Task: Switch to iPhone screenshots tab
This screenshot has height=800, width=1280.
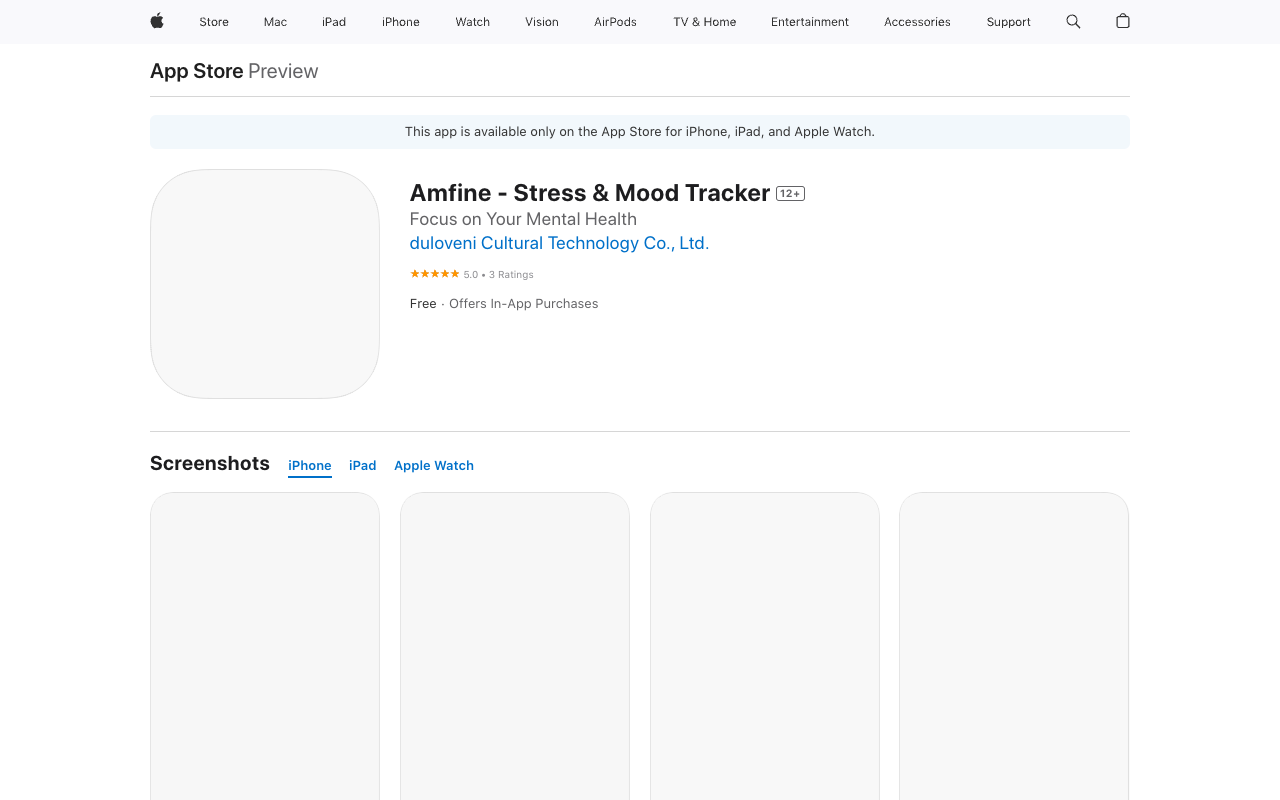Action: click(310, 466)
